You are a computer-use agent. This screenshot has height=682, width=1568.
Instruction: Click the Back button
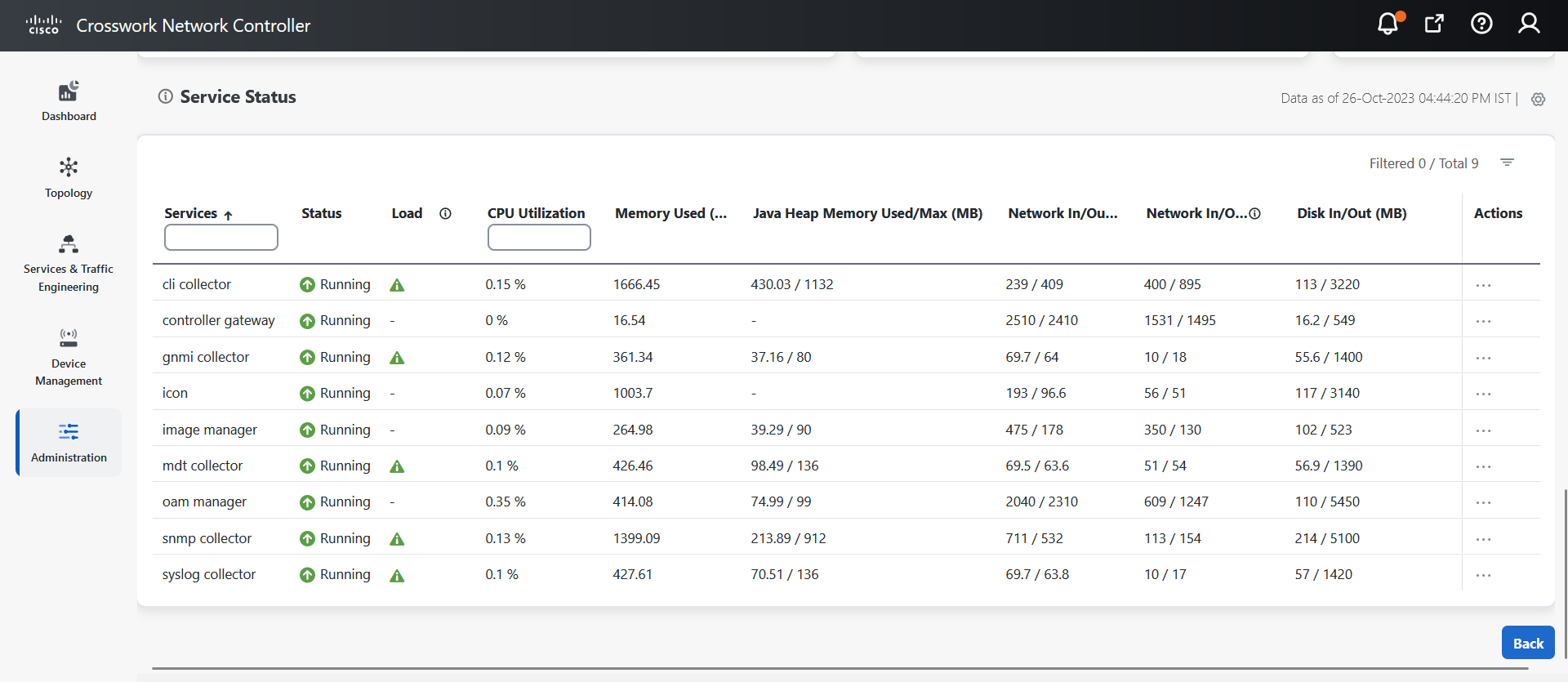coord(1527,643)
